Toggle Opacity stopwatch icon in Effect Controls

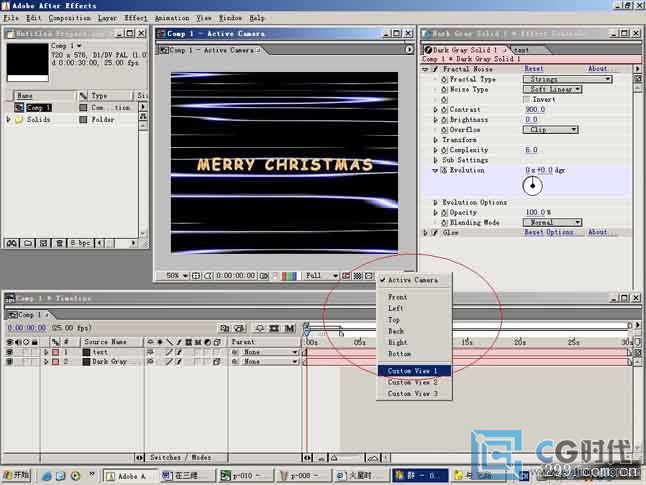coord(444,213)
